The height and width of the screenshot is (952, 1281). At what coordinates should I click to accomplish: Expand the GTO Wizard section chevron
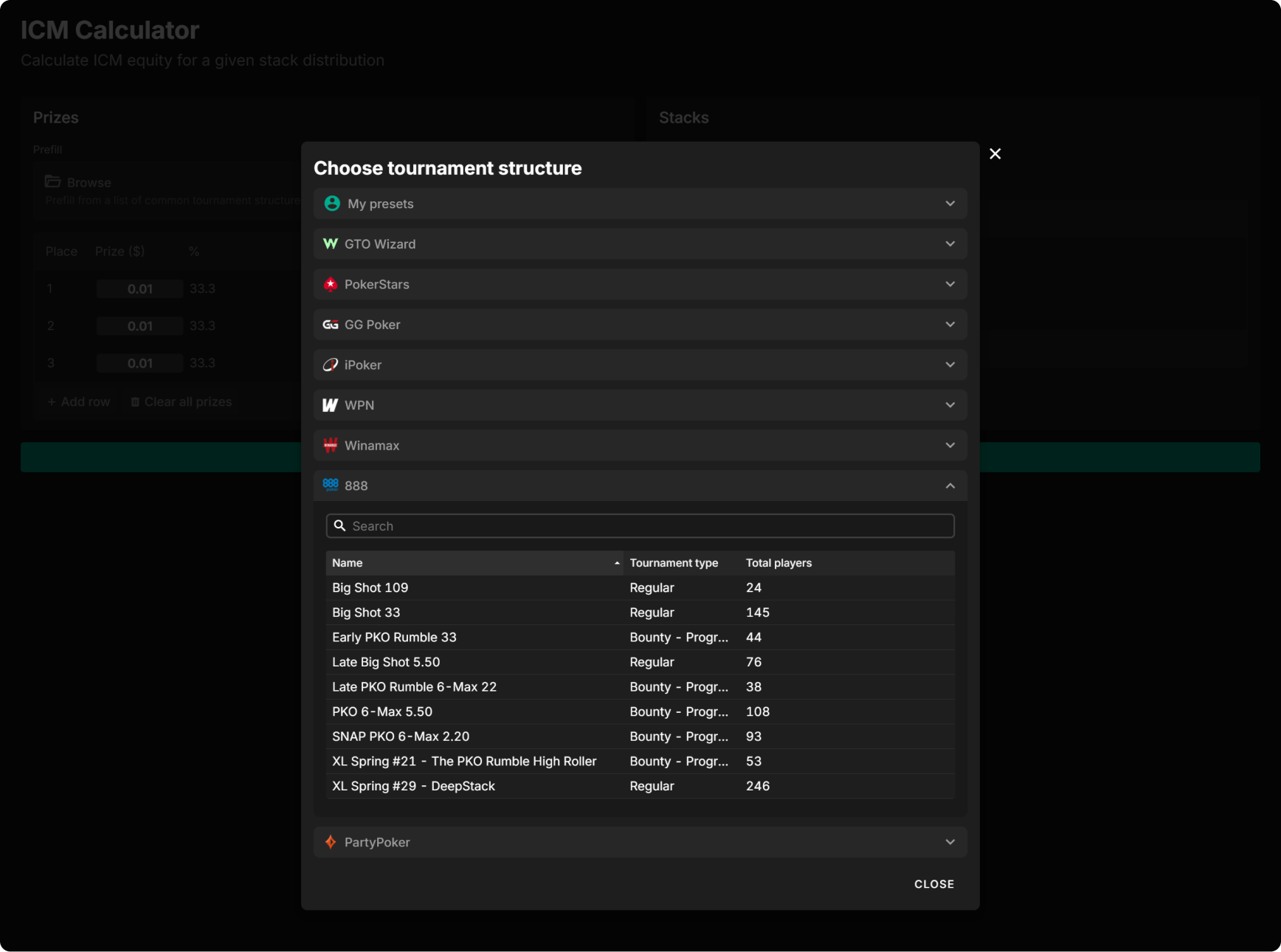click(x=950, y=244)
